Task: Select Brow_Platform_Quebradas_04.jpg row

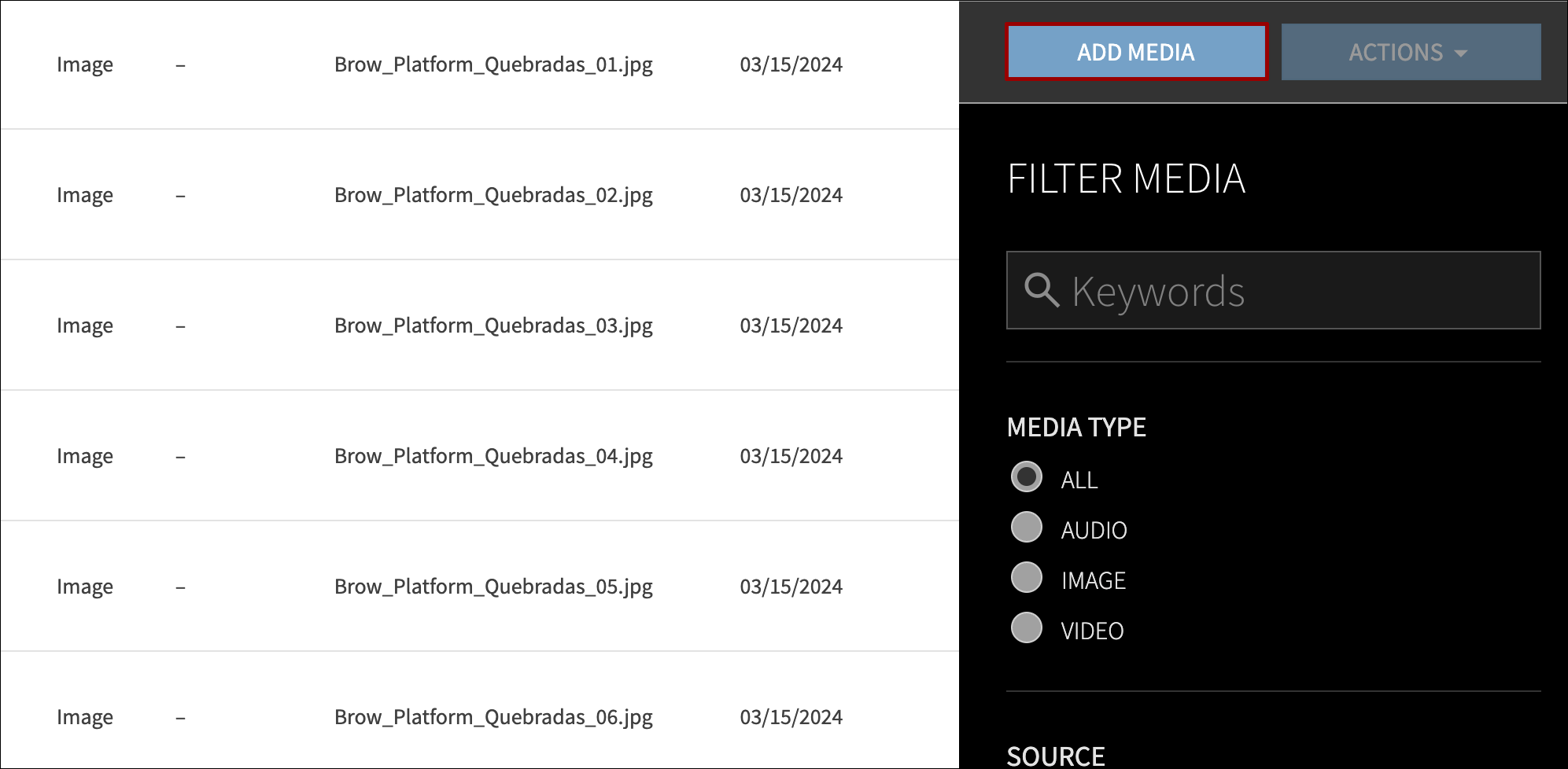Action: [x=493, y=455]
